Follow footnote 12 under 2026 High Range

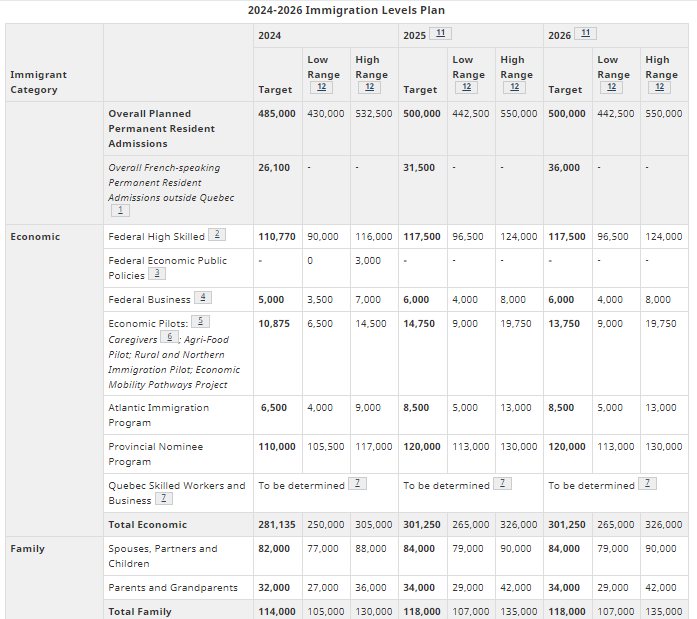tap(660, 88)
